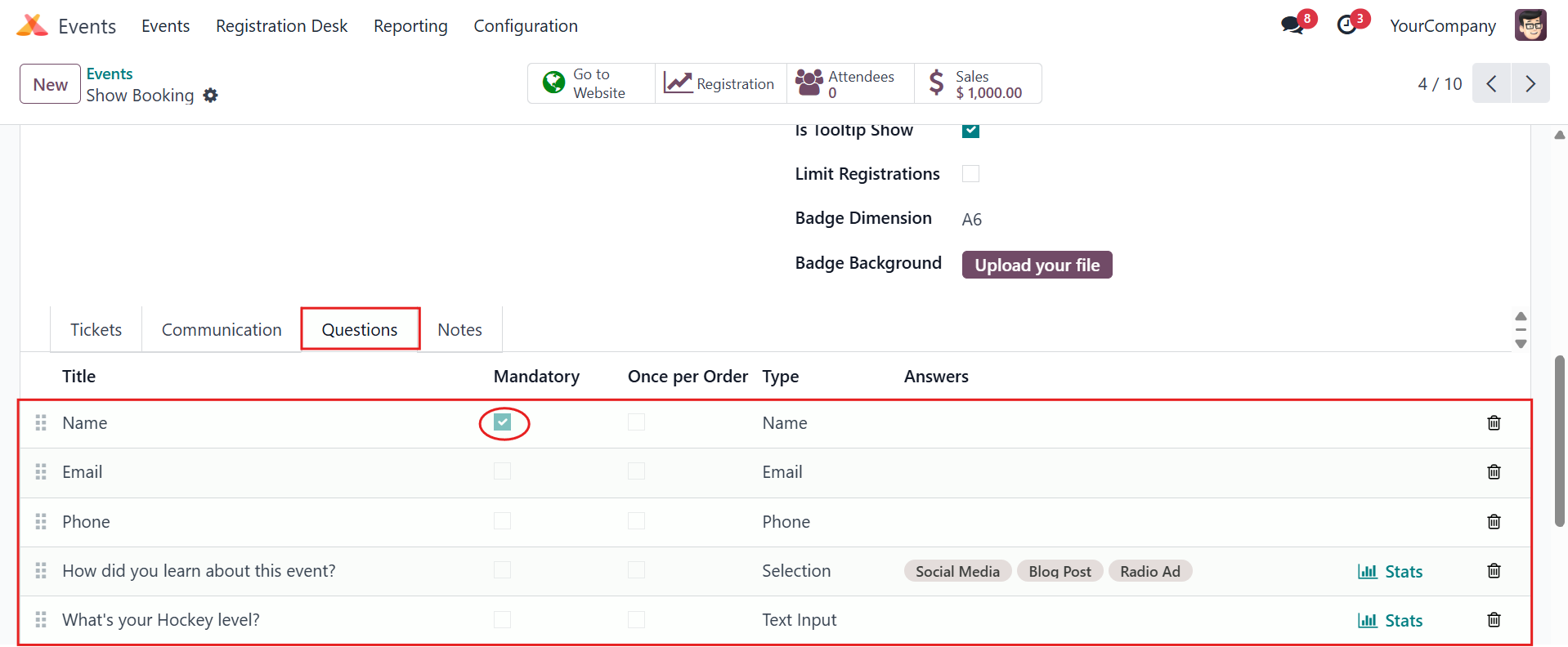Toggle Mandatory for 'How did you learn' question
Image resolution: width=1568 pixels, height=647 pixels.
(502, 570)
